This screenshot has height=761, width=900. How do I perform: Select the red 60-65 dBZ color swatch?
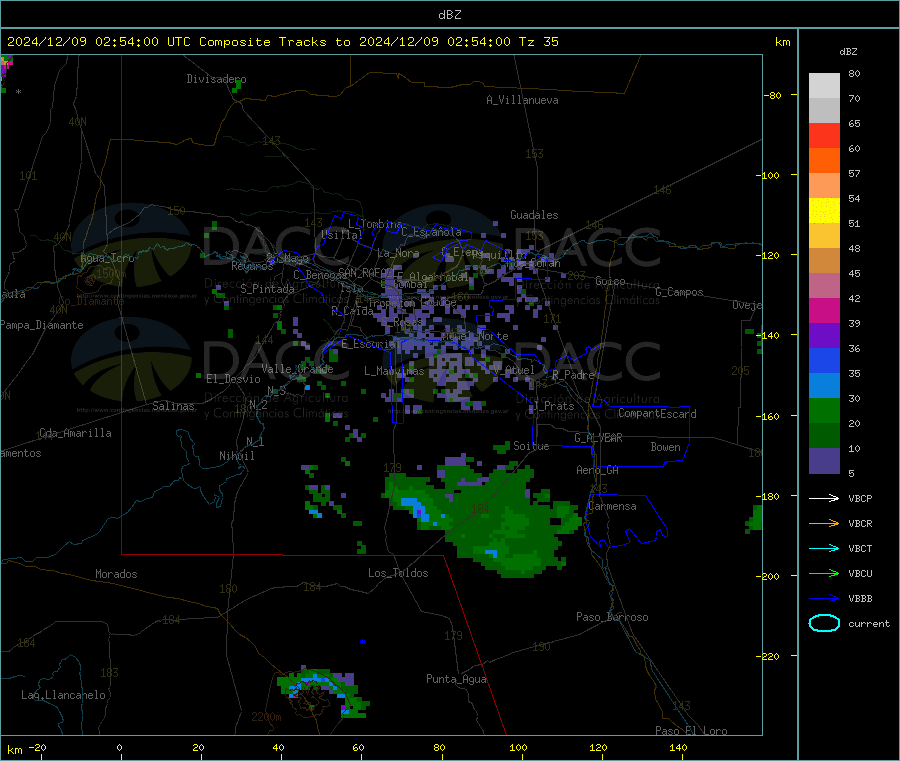coord(824,135)
